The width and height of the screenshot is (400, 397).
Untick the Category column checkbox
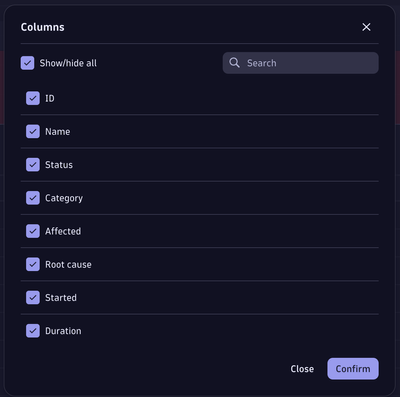point(33,198)
